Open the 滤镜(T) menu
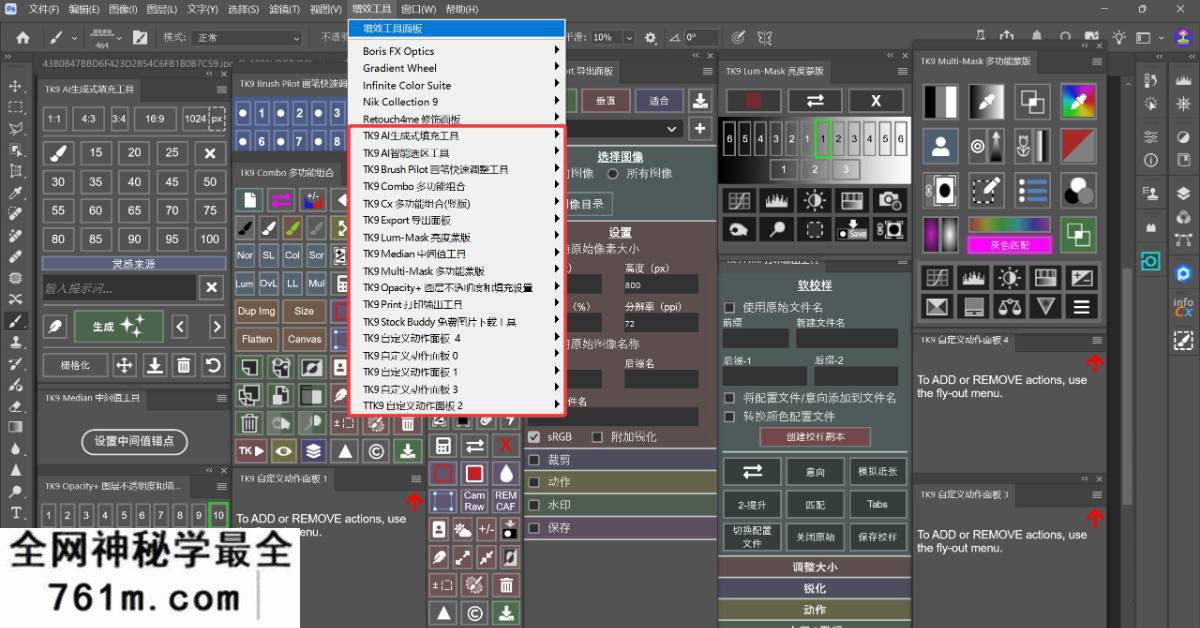Image resolution: width=1200 pixels, height=628 pixels. (x=284, y=9)
